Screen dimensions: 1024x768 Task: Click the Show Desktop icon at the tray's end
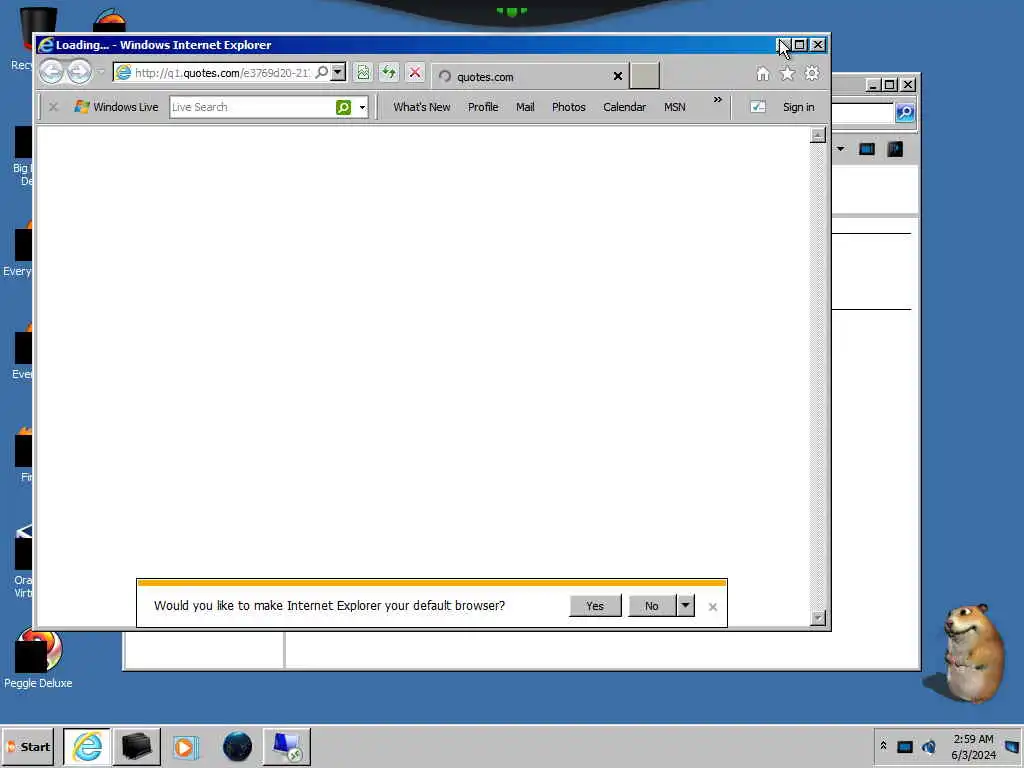coord(1012,746)
